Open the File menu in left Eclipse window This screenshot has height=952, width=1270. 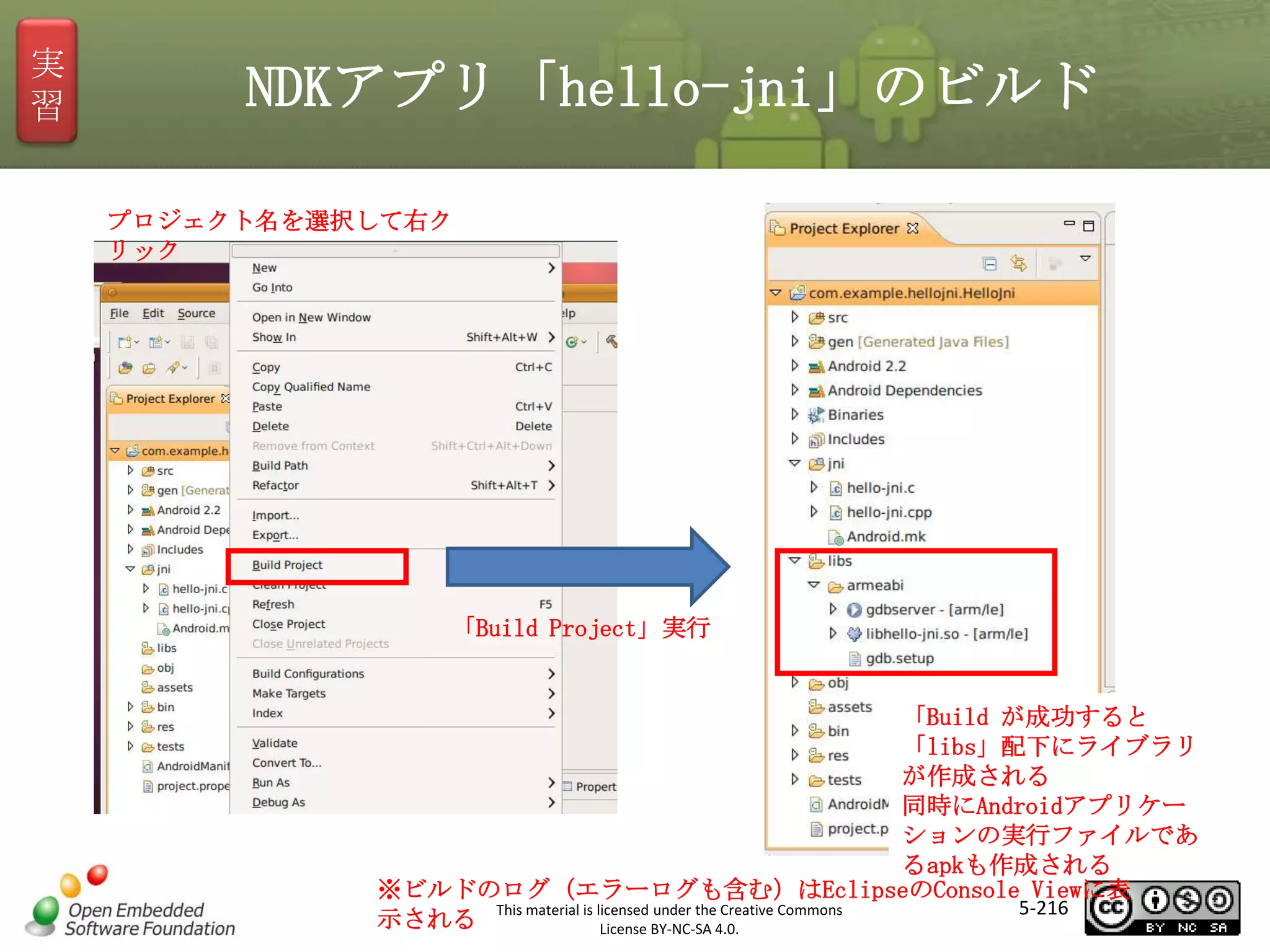(119, 313)
